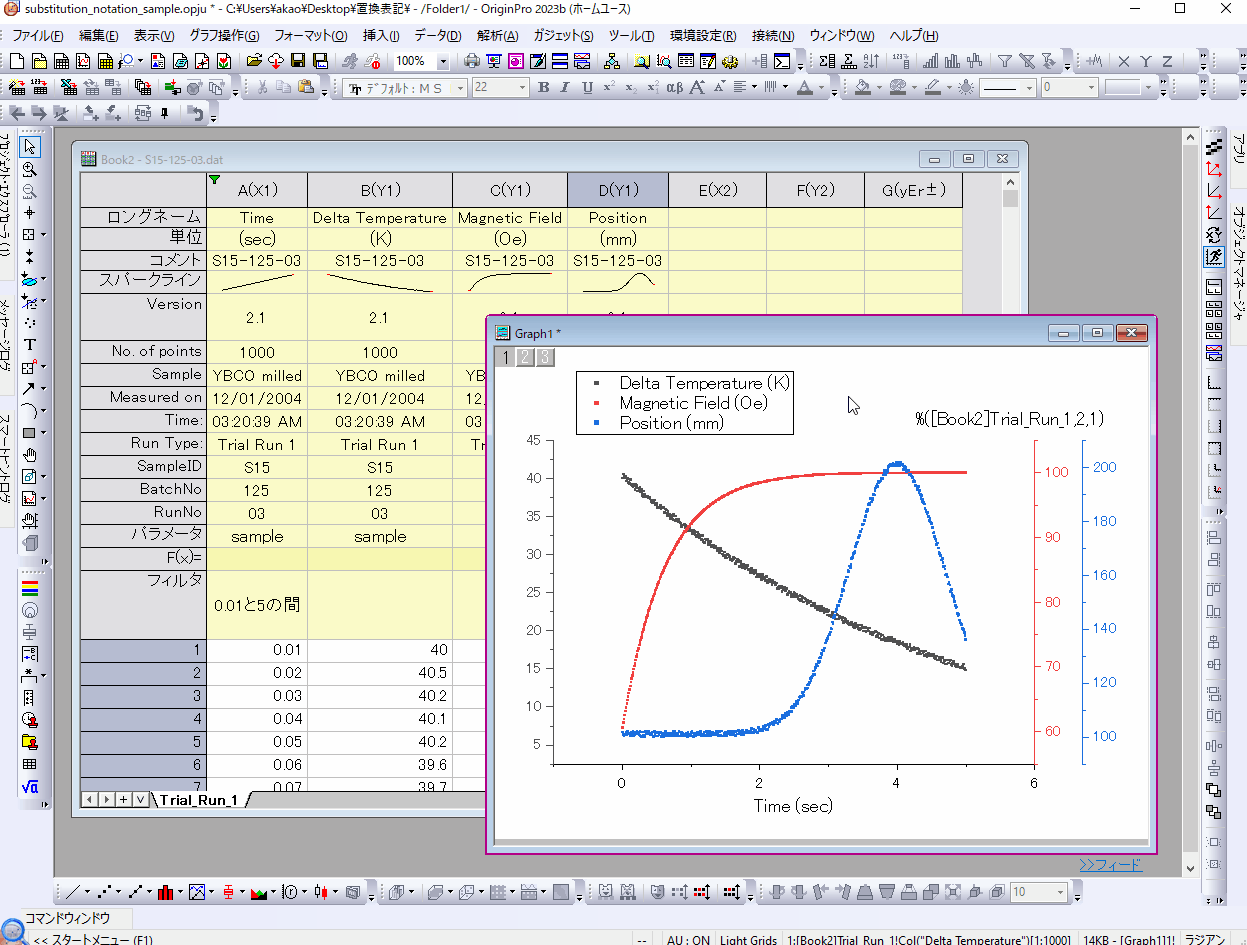Viewport: 1247px width, 945px height.
Task: Toggle Italic text formatting
Action: pyautogui.click(x=566, y=87)
